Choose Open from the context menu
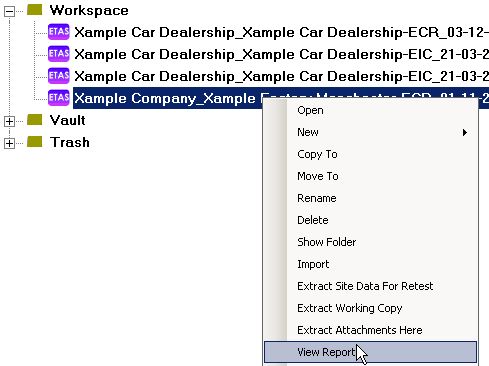 click(x=371, y=110)
